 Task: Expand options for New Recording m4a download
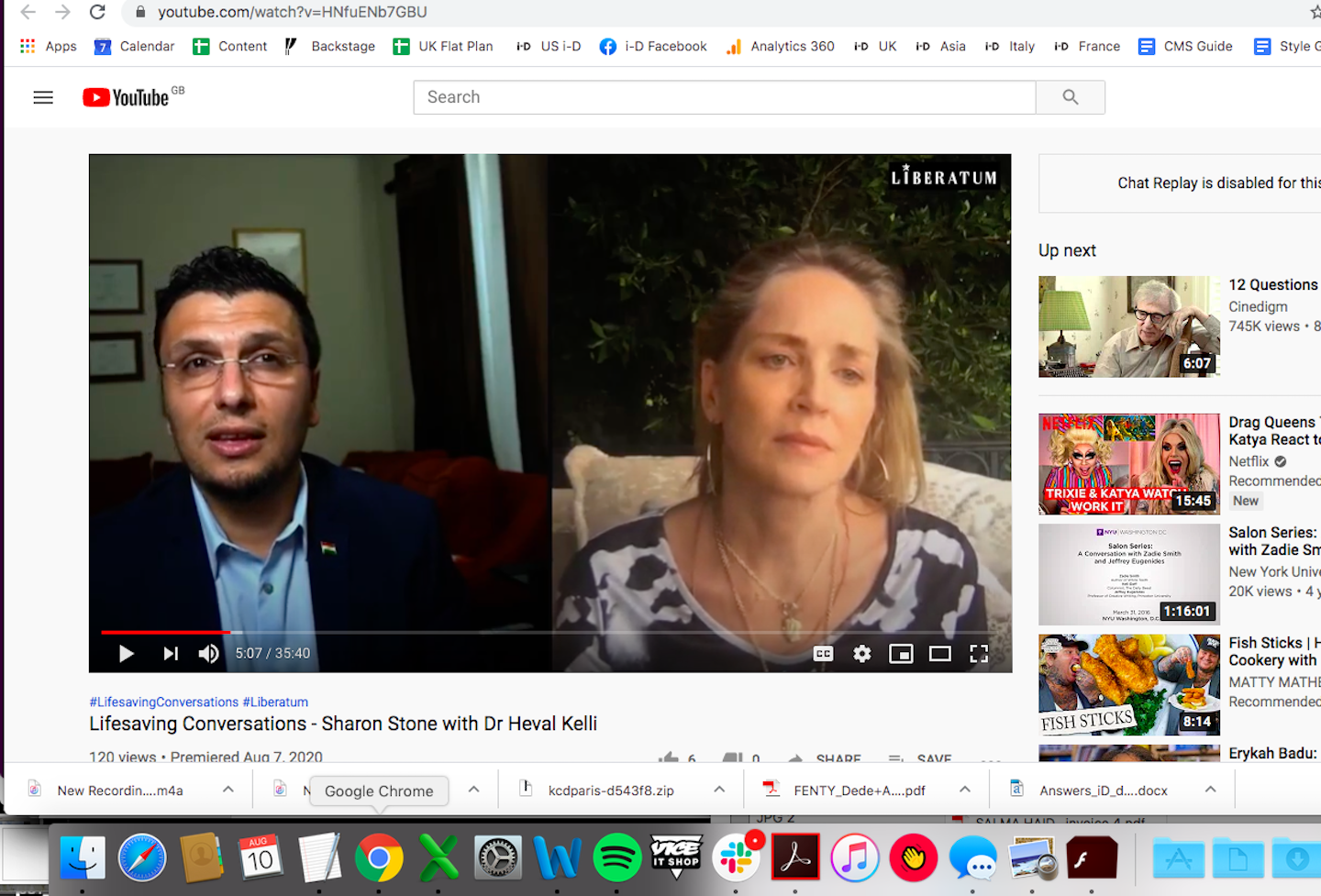point(228,790)
